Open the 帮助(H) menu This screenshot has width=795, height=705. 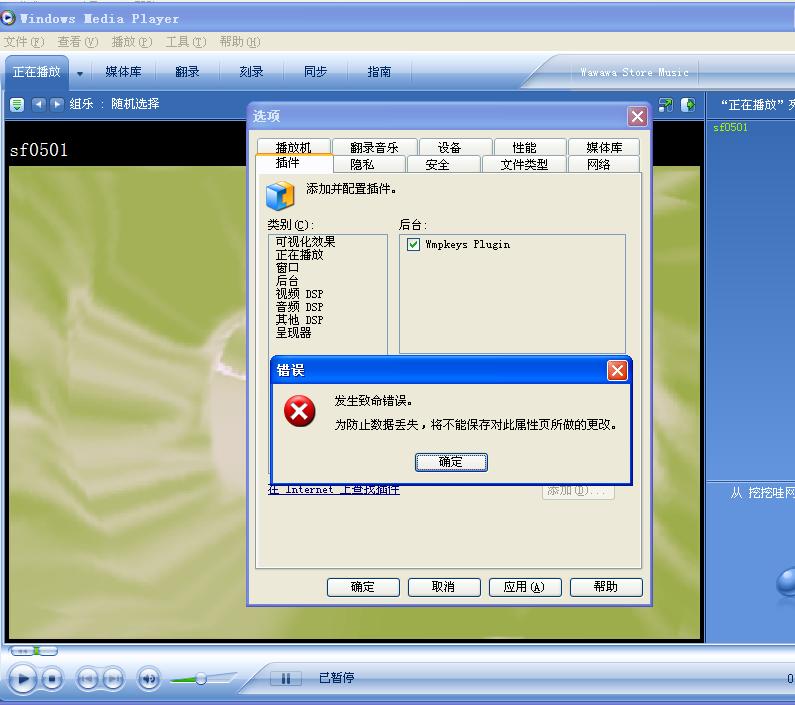click(x=240, y=42)
